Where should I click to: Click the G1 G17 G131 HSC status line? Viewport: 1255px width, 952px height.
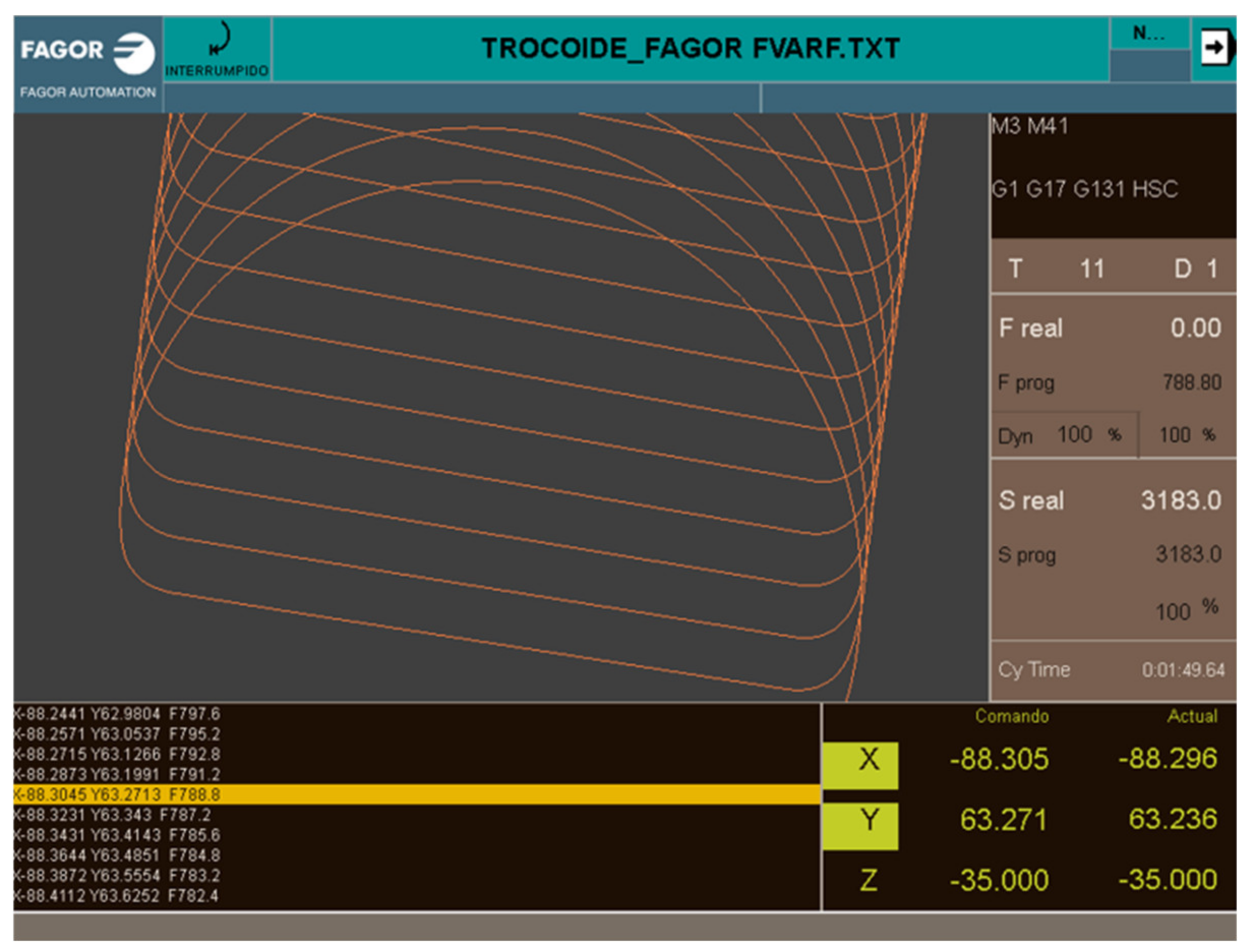pyautogui.click(x=1084, y=189)
